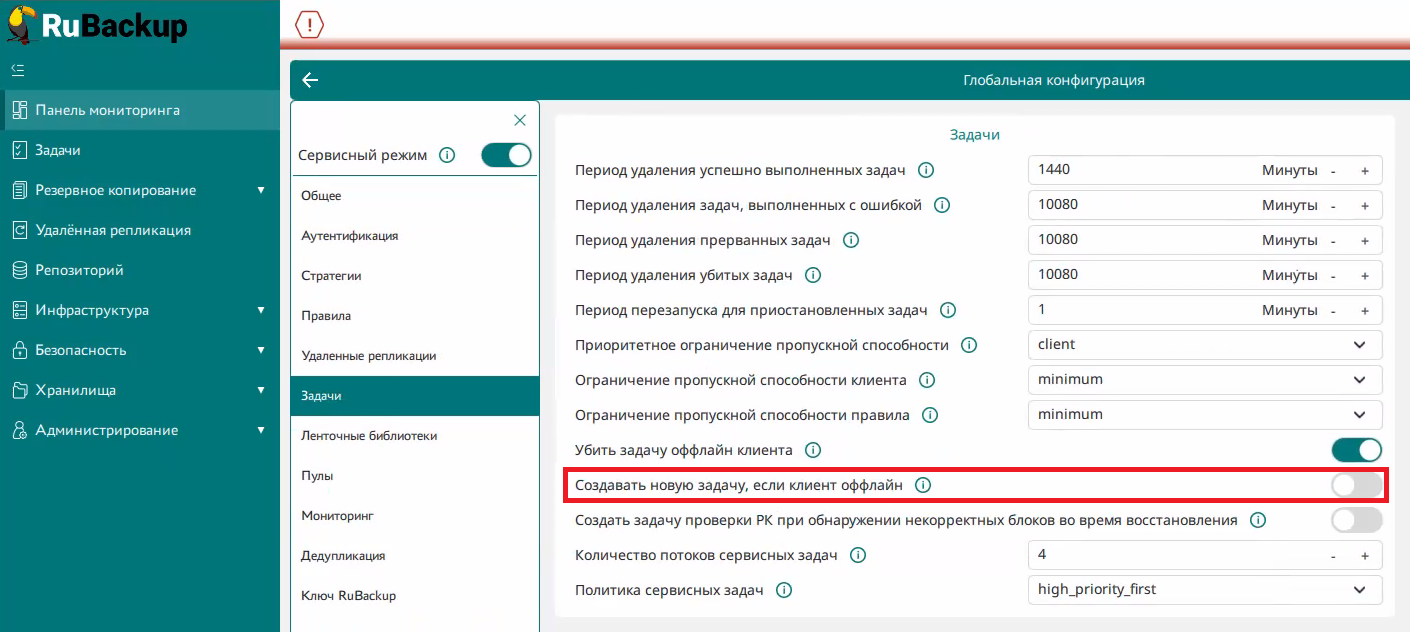
Task: Open the Стратегии configuration section
Action: [415, 276]
